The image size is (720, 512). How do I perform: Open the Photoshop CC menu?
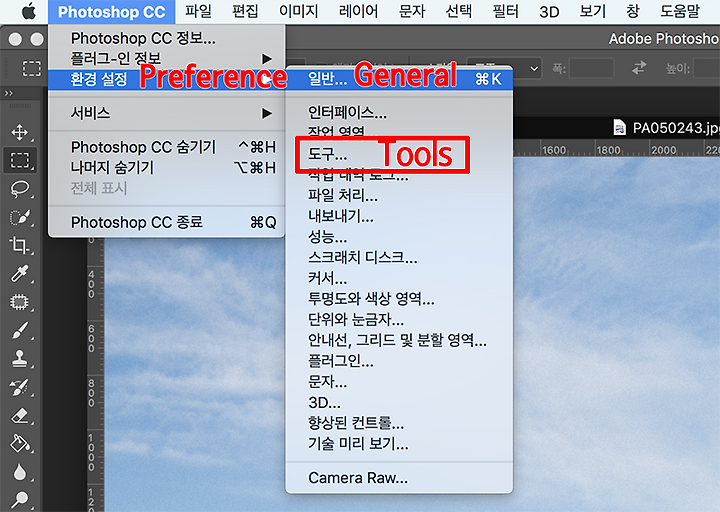tap(112, 12)
